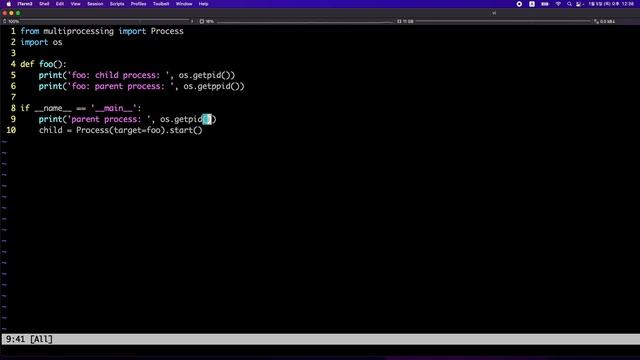Click 'multiprocessing' on line 1
Image resolution: width=640 pixels, height=360 pixels.
tap(78, 31)
